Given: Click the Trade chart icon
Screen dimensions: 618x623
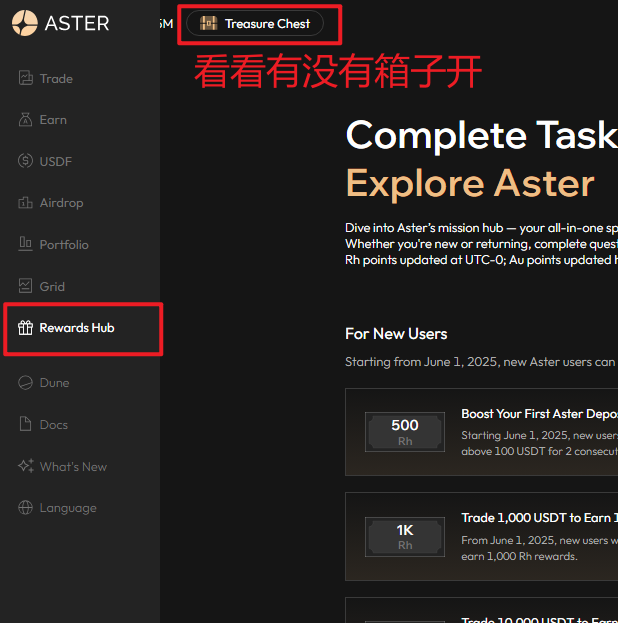Looking at the screenshot, I should point(25,78).
